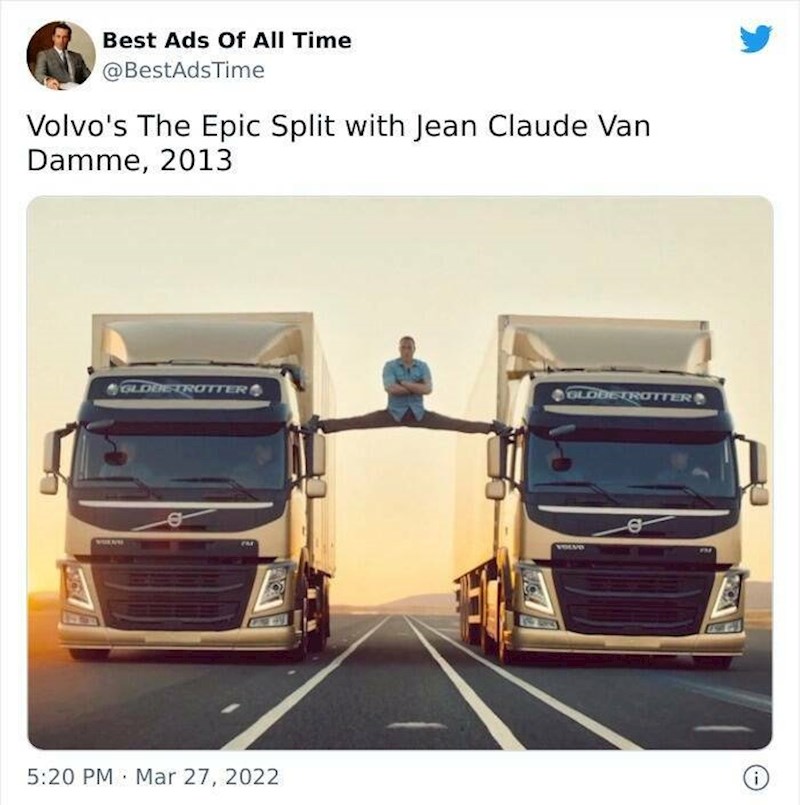Click the blue Twitter bird logo

click(x=756, y=39)
